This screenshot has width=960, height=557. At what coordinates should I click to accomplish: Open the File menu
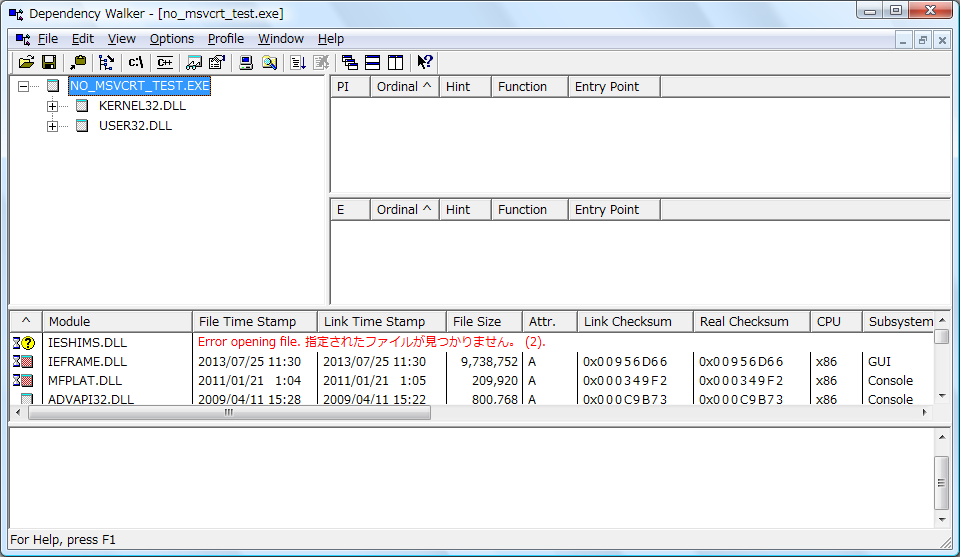tap(48, 39)
